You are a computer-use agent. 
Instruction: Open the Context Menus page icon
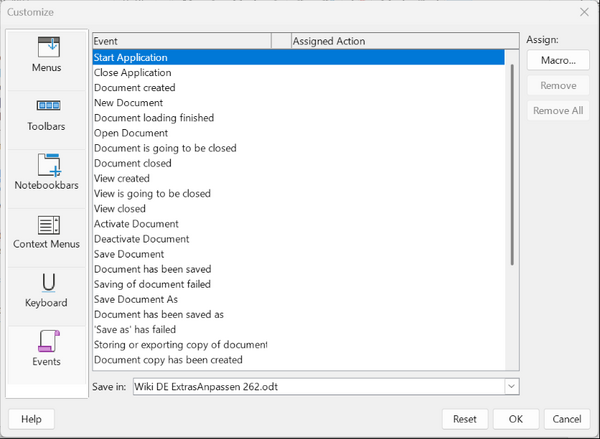pos(49,225)
